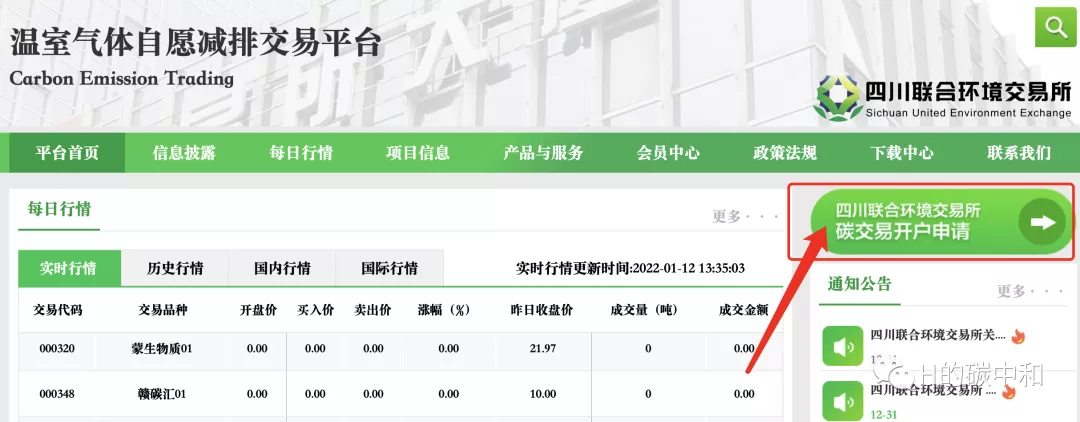Click 更多 link in 通知公告 panel
The image size is (1080, 422).
[x=1030, y=291]
